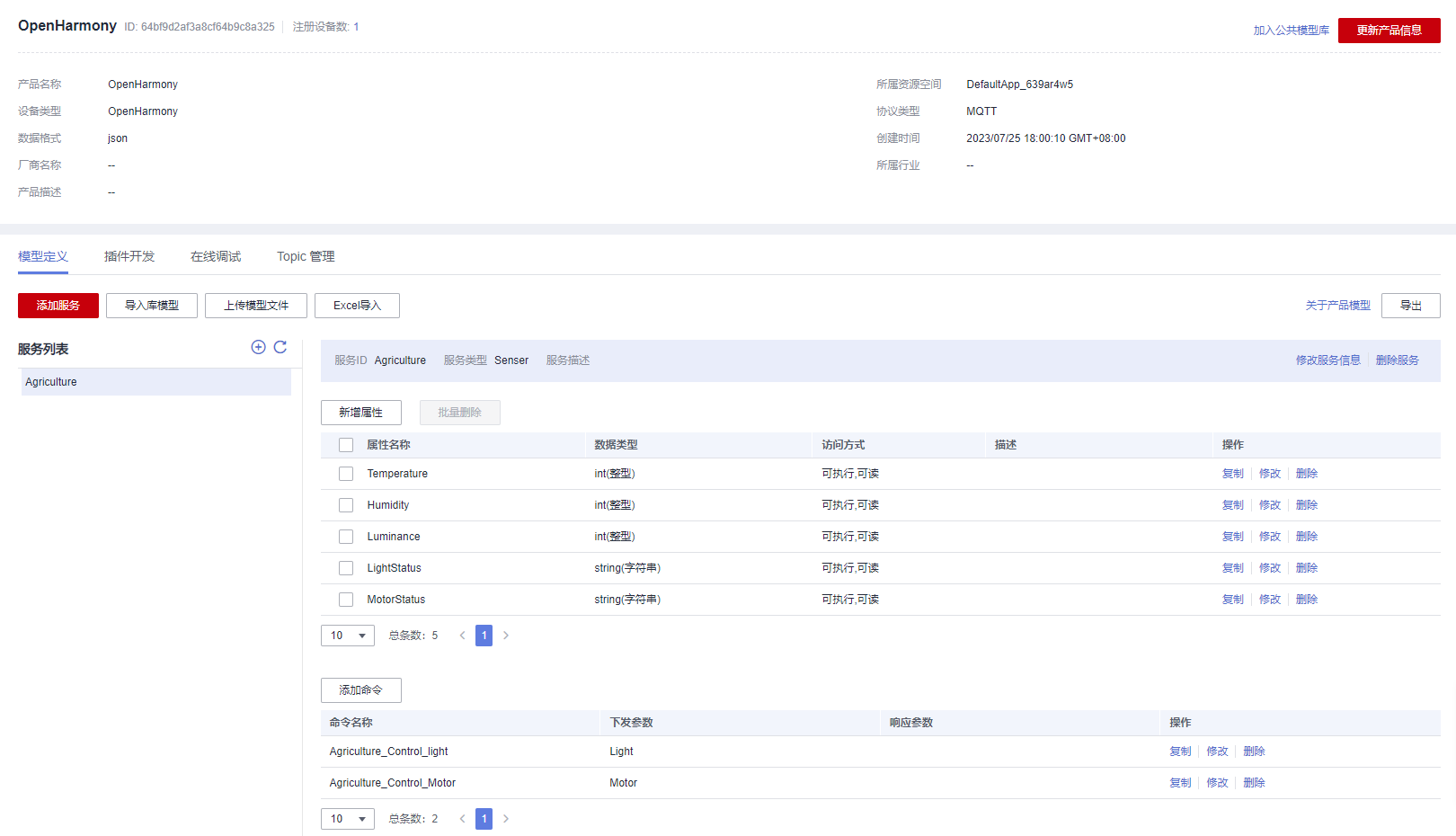Open commands page size dropdown
Screen dimensions: 1456x836
point(348,819)
